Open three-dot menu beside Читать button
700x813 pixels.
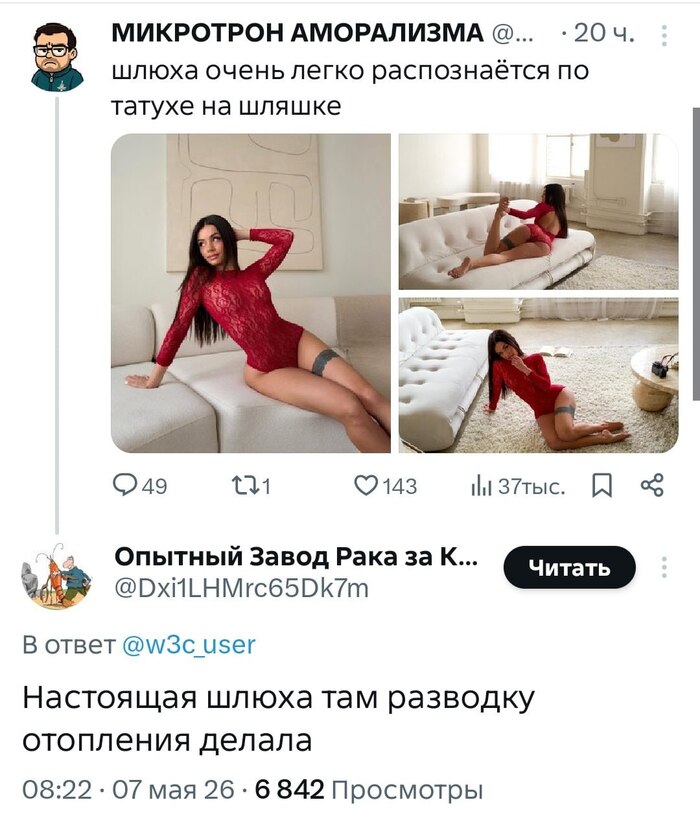(x=664, y=567)
